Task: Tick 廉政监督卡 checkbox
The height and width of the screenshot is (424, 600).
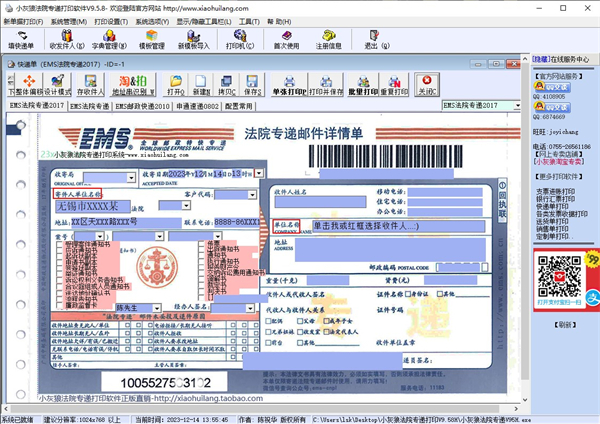Action: (59, 305)
